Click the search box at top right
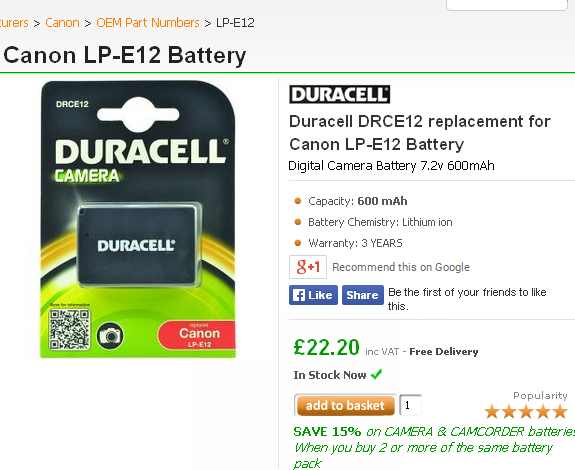 point(506,5)
